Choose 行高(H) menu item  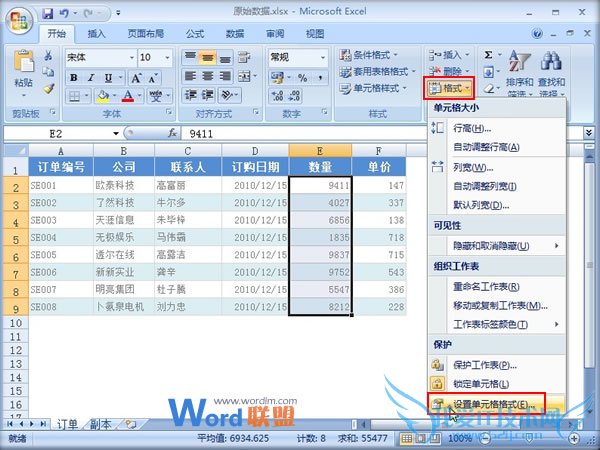(x=497, y=128)
